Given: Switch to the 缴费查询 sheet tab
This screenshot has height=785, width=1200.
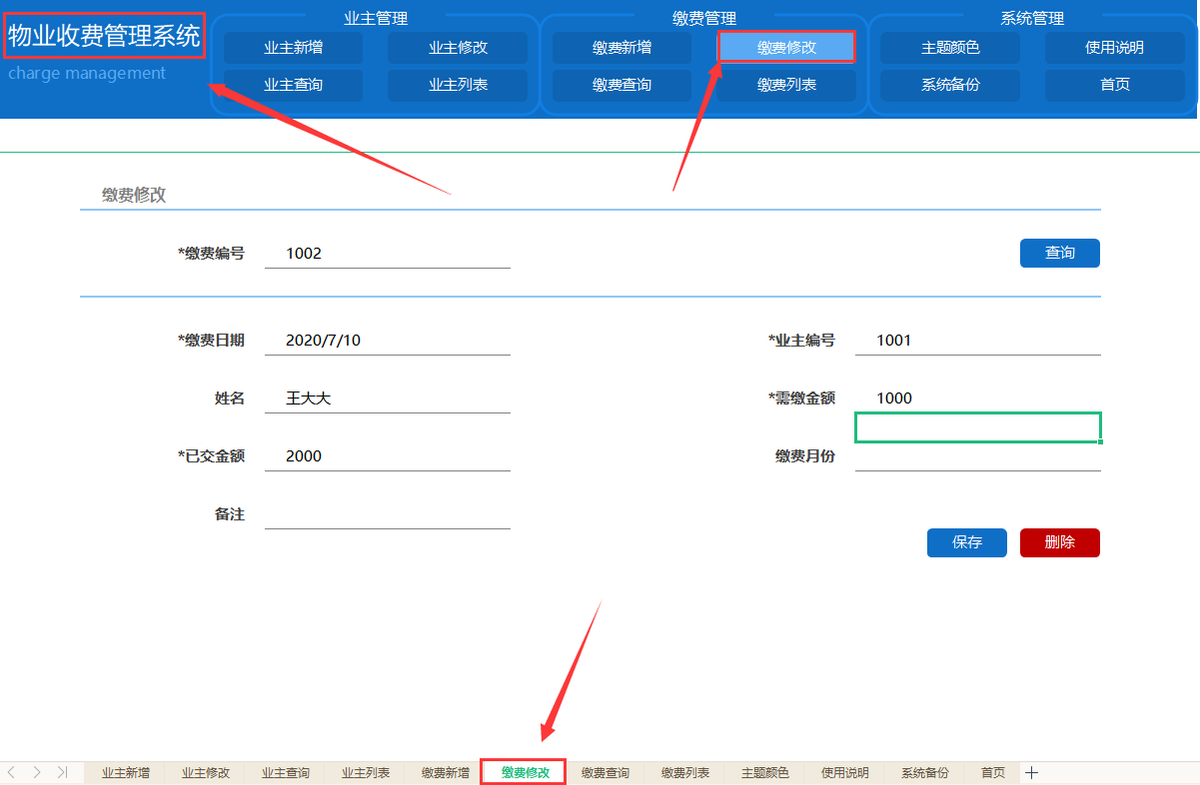Looking at the screenshot, I should pyautogui.click(x=604, y=772).
